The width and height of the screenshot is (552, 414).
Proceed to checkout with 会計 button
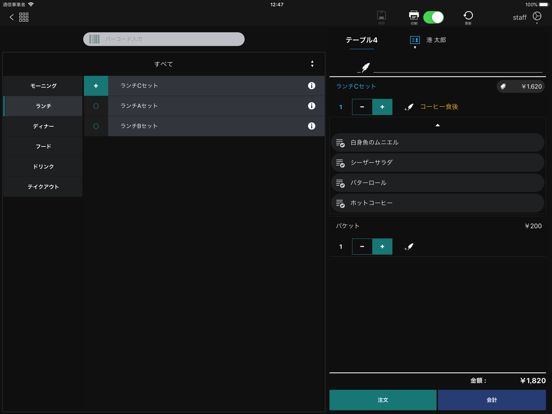click(492, 400)
